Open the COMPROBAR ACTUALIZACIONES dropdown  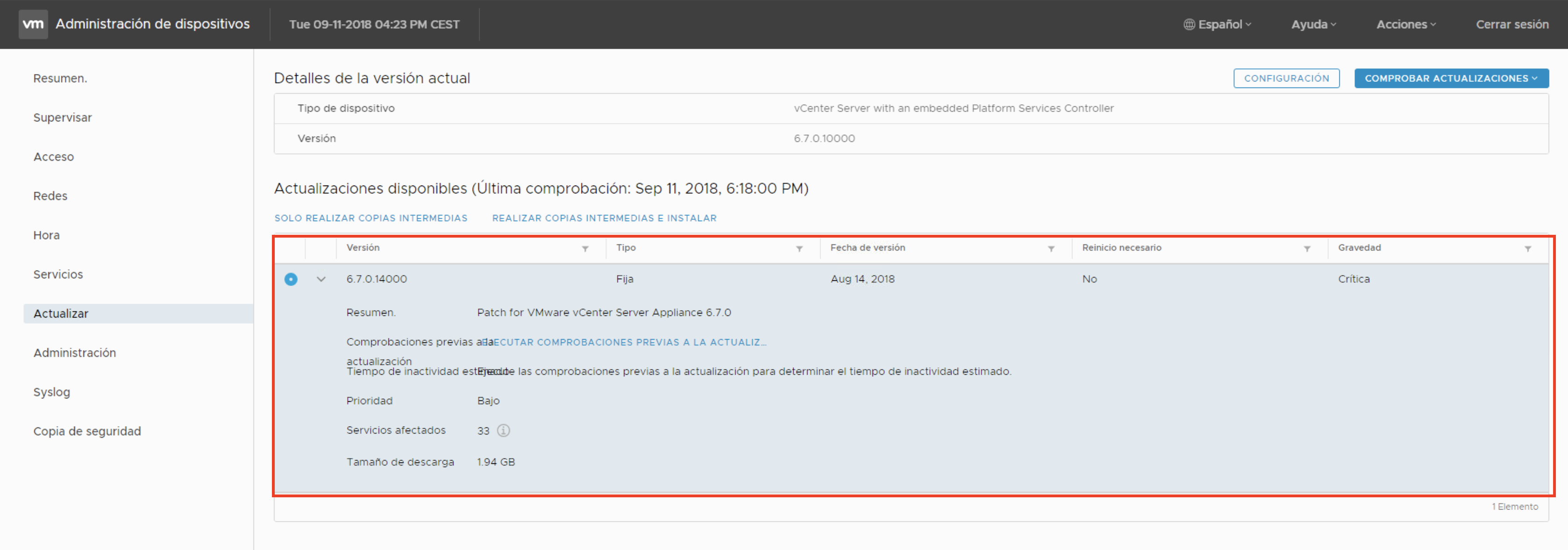point(1452,78)
